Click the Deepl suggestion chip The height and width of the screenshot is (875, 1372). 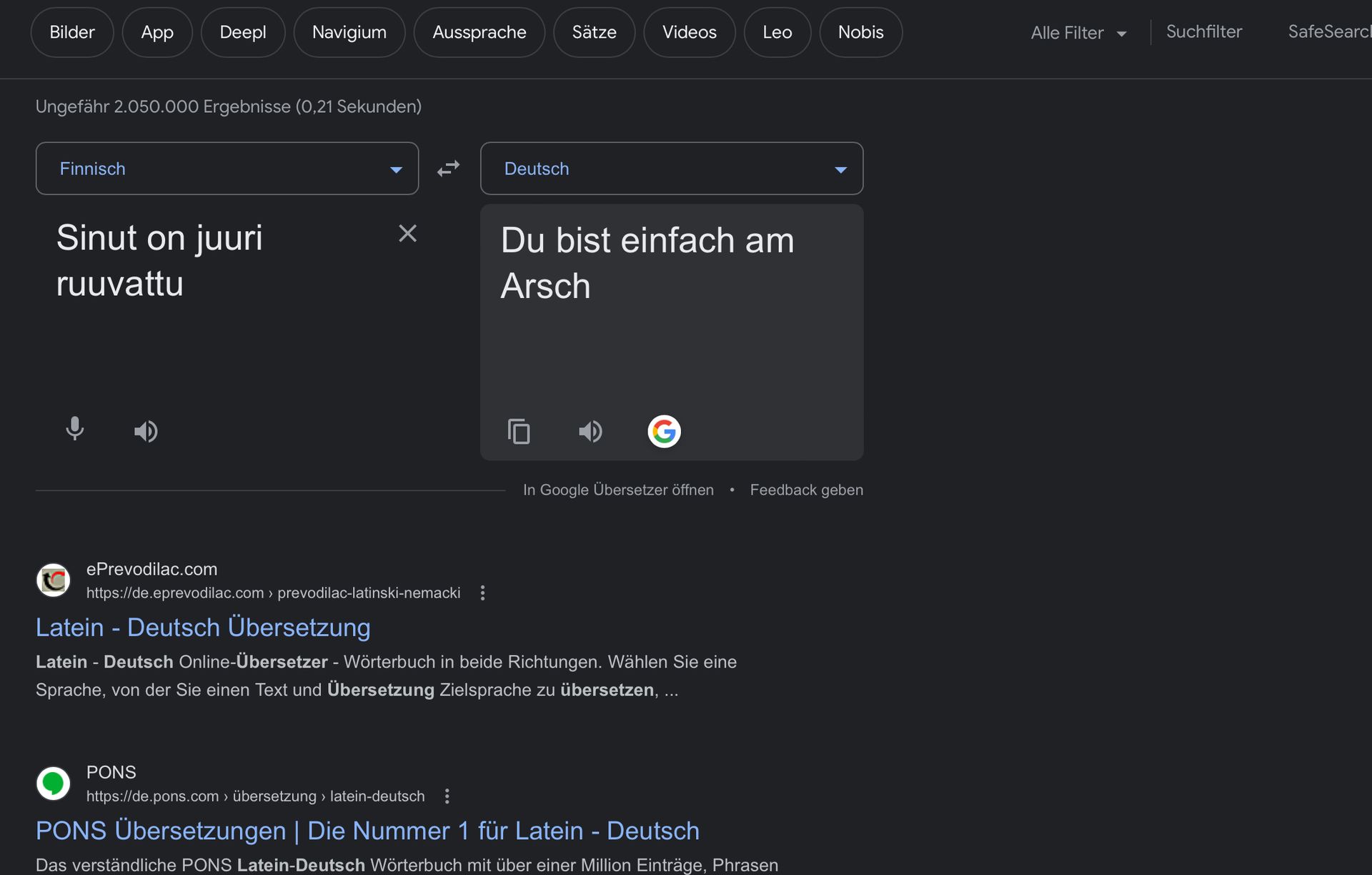[242, 32]
